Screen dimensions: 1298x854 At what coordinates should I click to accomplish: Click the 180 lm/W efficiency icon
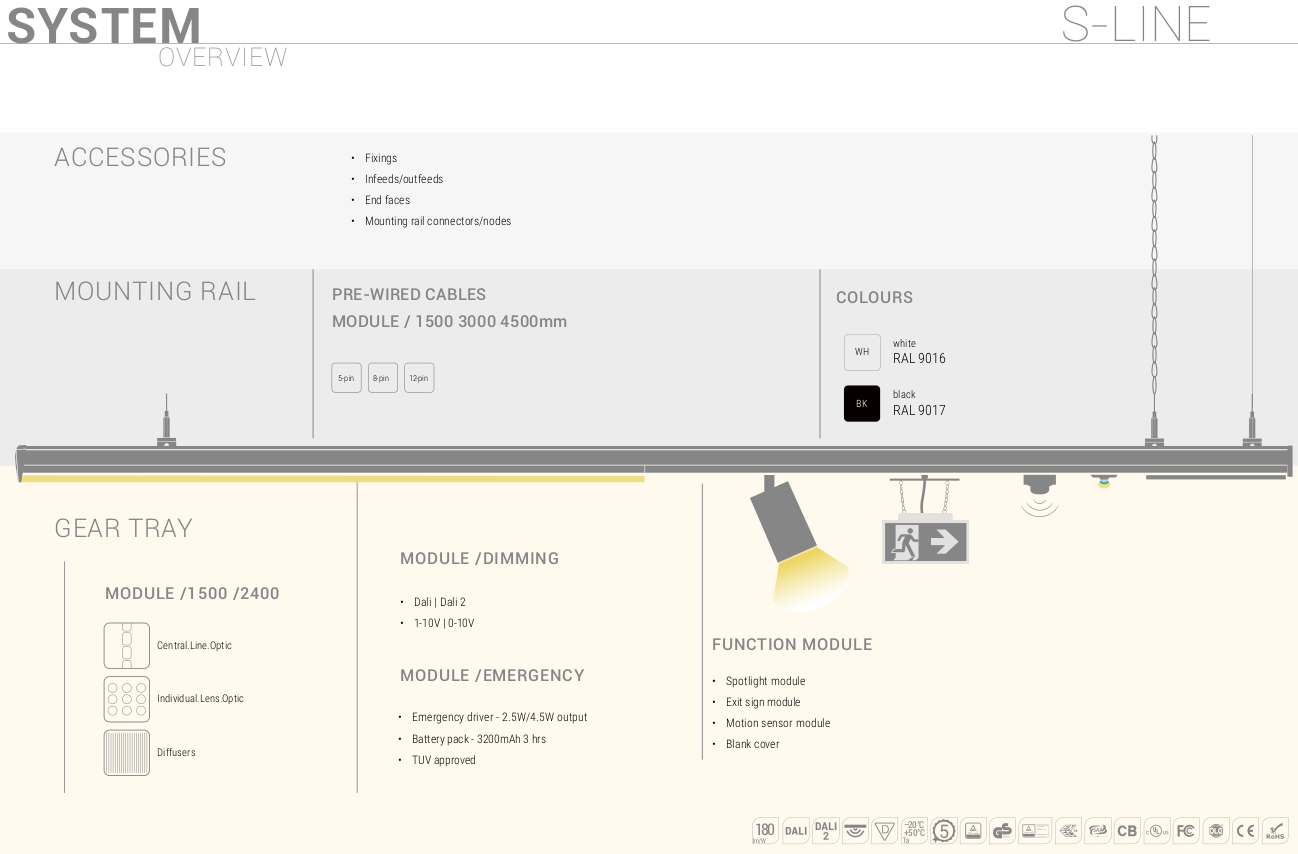click(765, 830)
